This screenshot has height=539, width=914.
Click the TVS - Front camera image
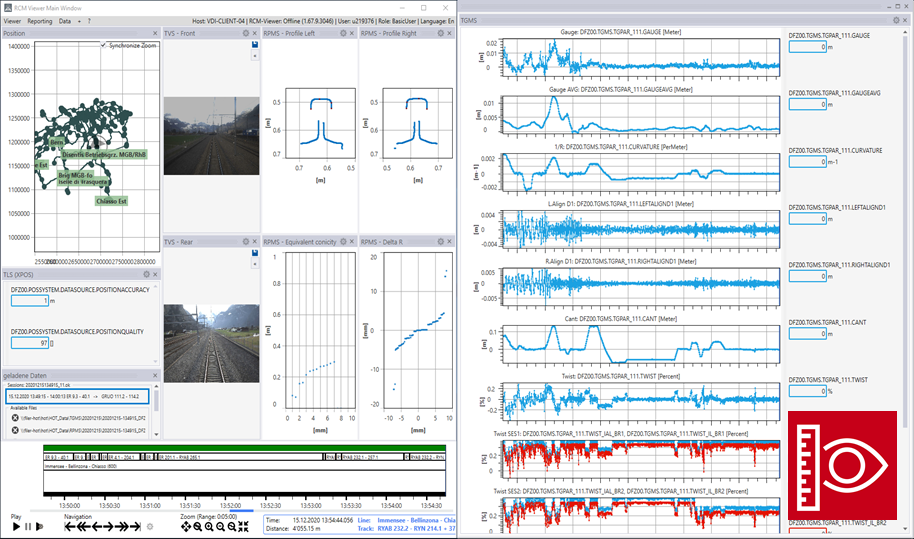pyautogui.click(x=212, y=136)
